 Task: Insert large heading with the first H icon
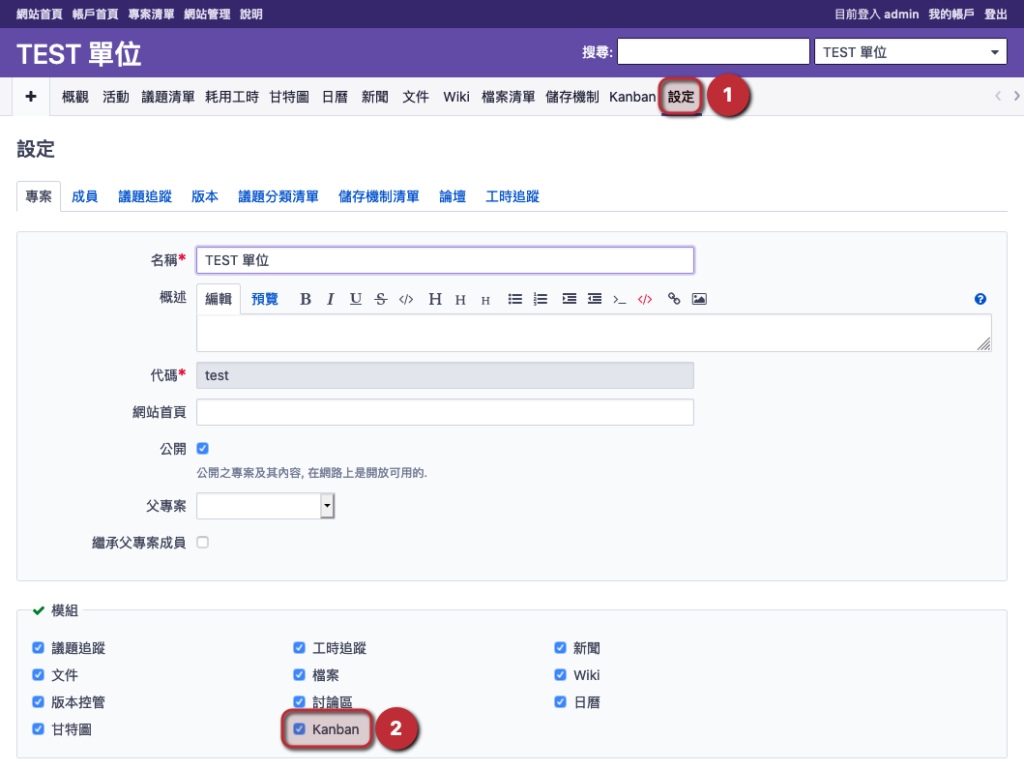coord(435,299)
